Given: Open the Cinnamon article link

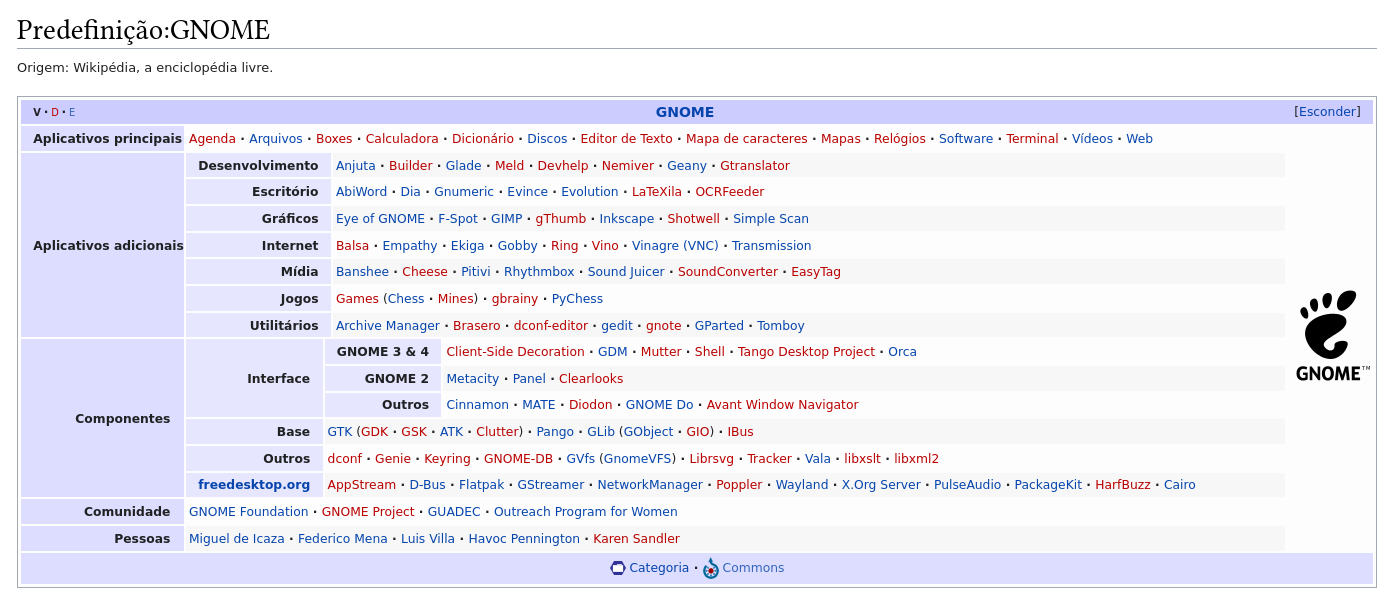Looking at the screenshot, I should click(x=477, y=405).
